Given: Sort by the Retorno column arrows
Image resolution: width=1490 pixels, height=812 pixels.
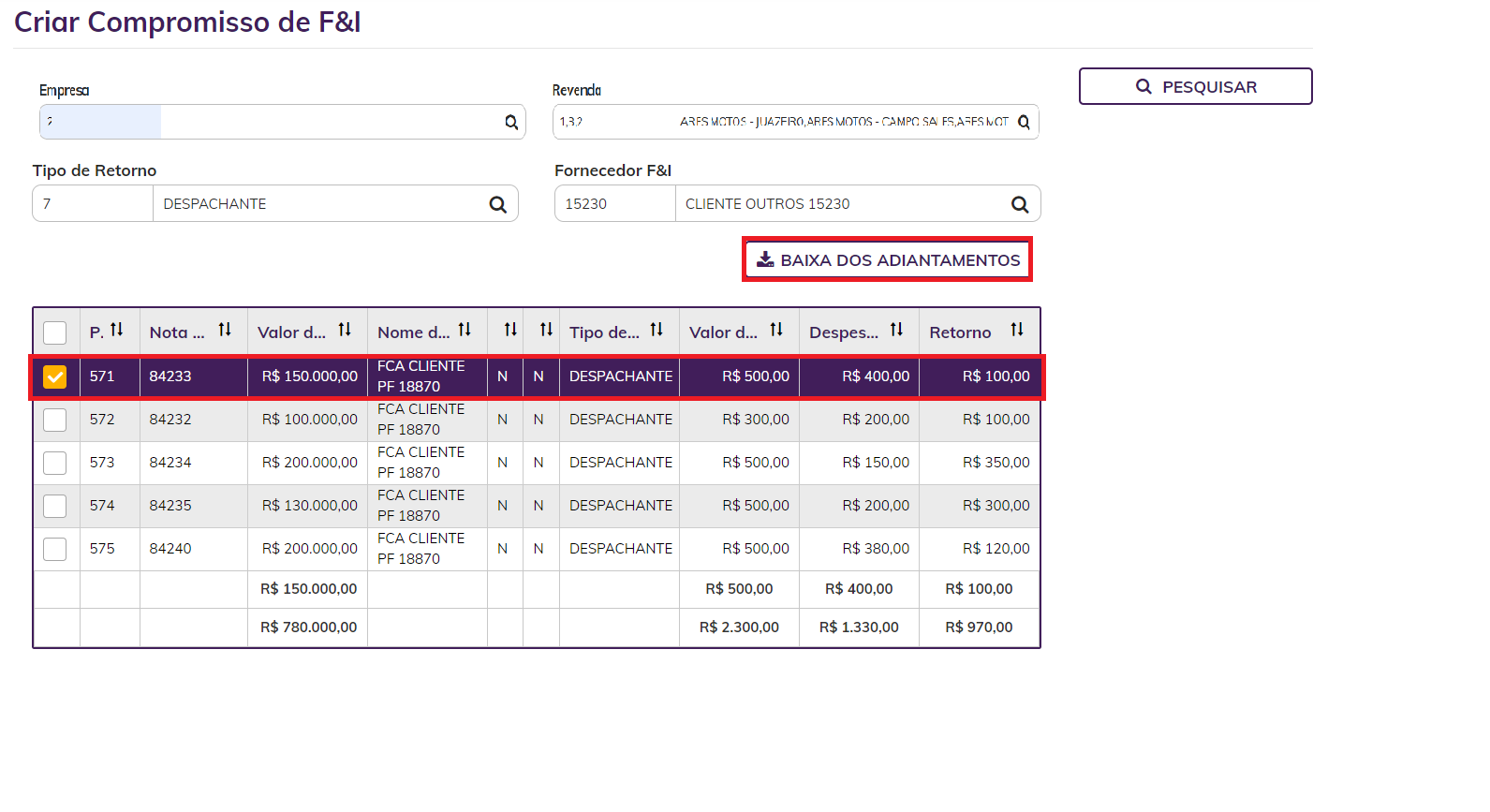Looking at the screenshot, I should [1017, 330].
